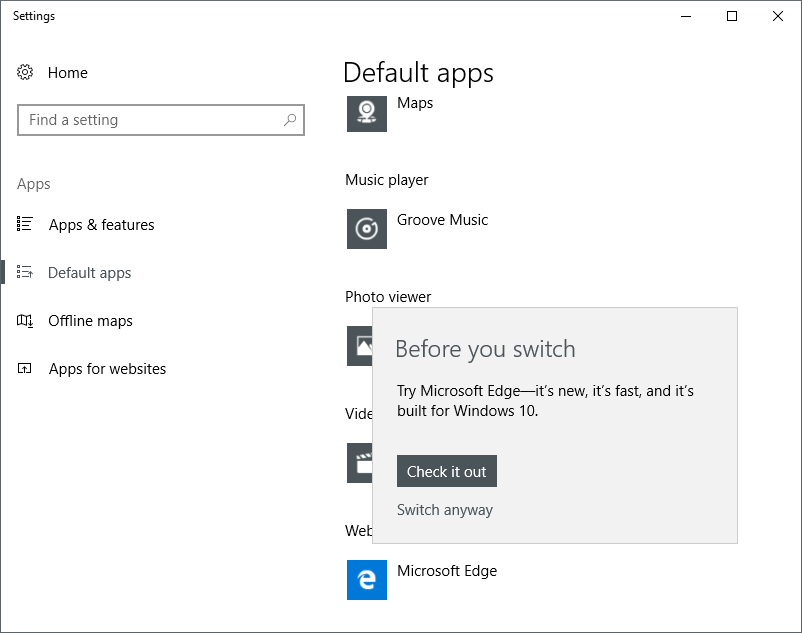802x633 pixels.
Task: Click the Photo viewer heading text
Action: click(x=388, y=297)
